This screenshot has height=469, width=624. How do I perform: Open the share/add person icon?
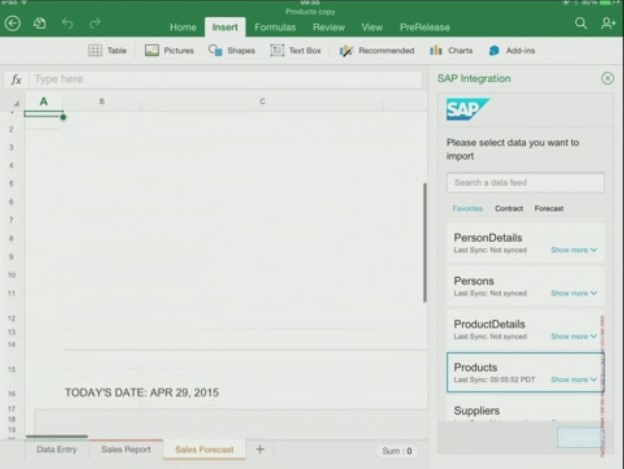pos(608,23)
